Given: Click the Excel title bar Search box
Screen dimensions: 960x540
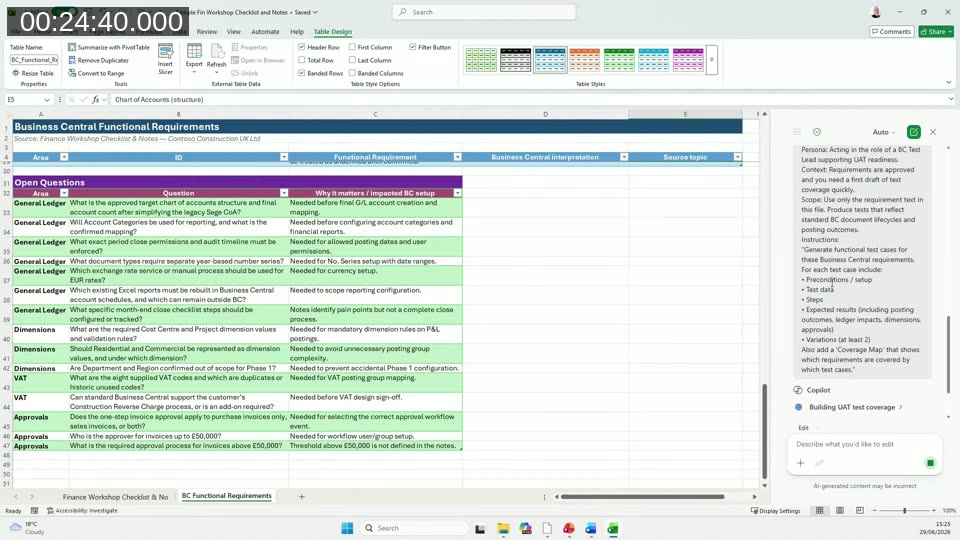Looking at the screenshot, I should pyautogui.click(x=484, y=12).
